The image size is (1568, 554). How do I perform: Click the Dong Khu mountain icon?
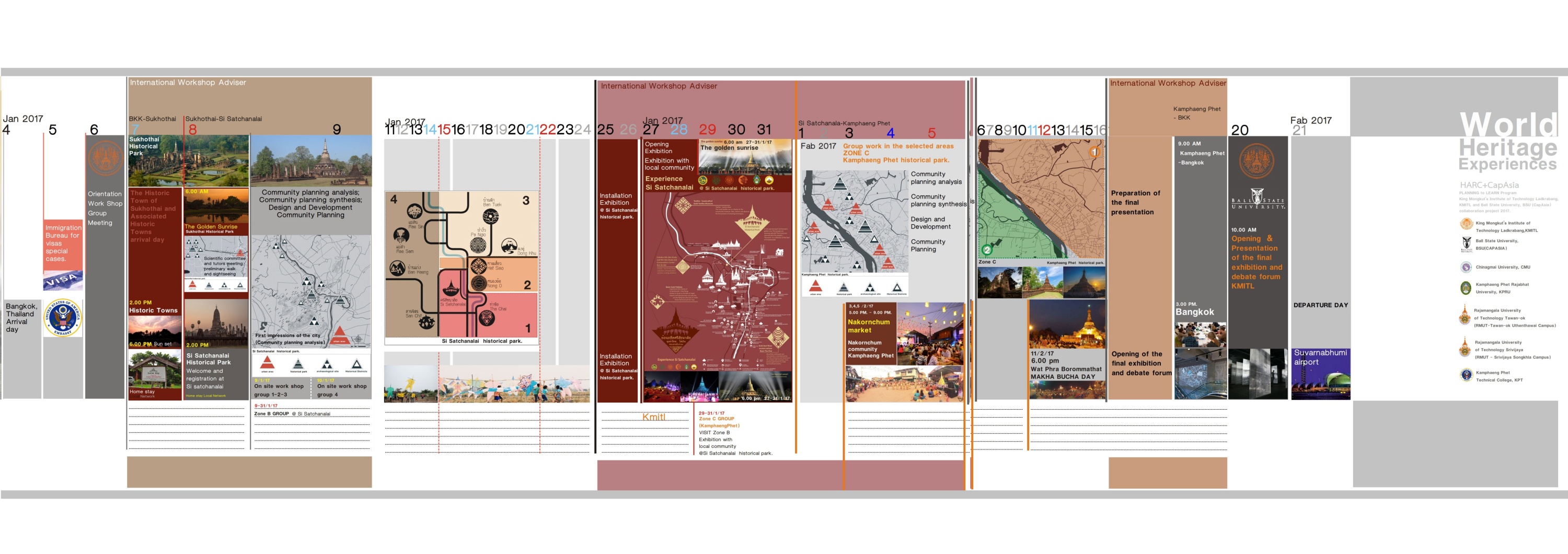point(510,245)
